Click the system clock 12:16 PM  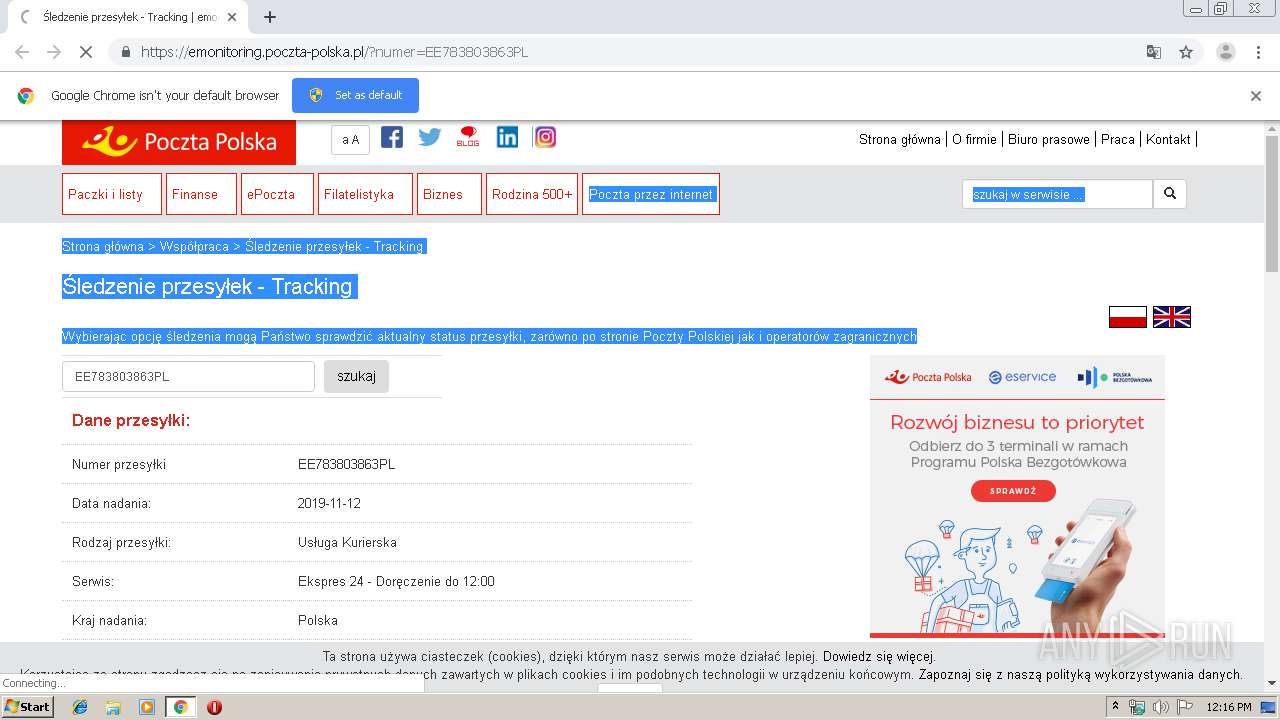pos(1229,707)
